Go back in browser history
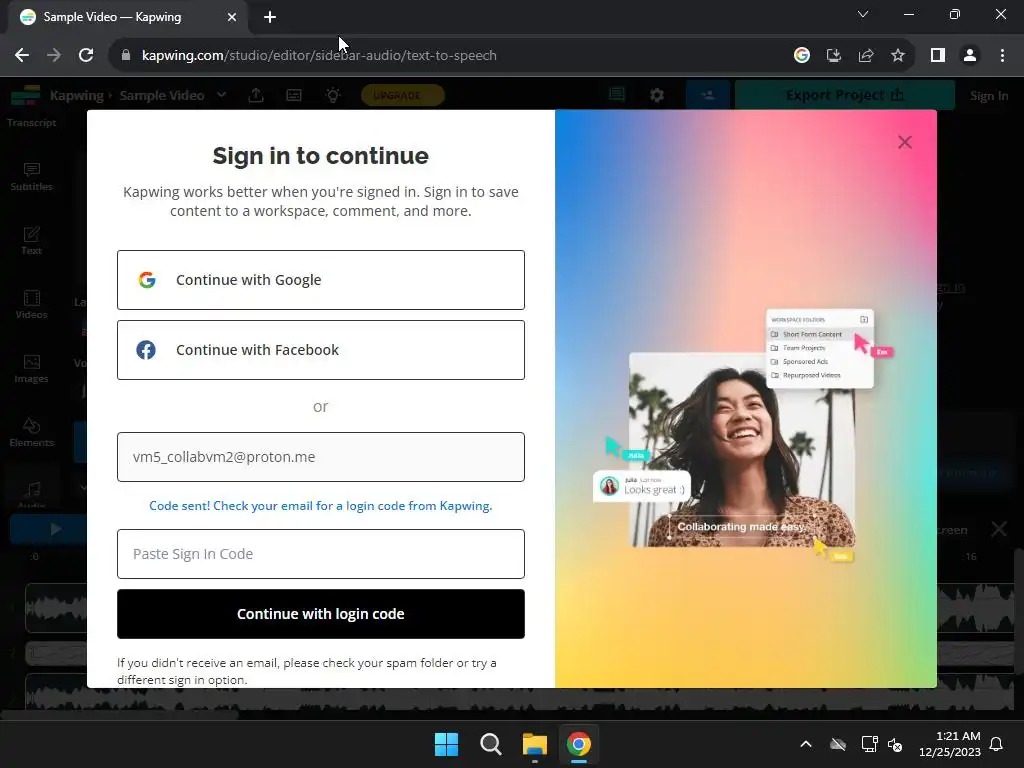The height and width of the screenshot is (768, 1024). (22, 56)
